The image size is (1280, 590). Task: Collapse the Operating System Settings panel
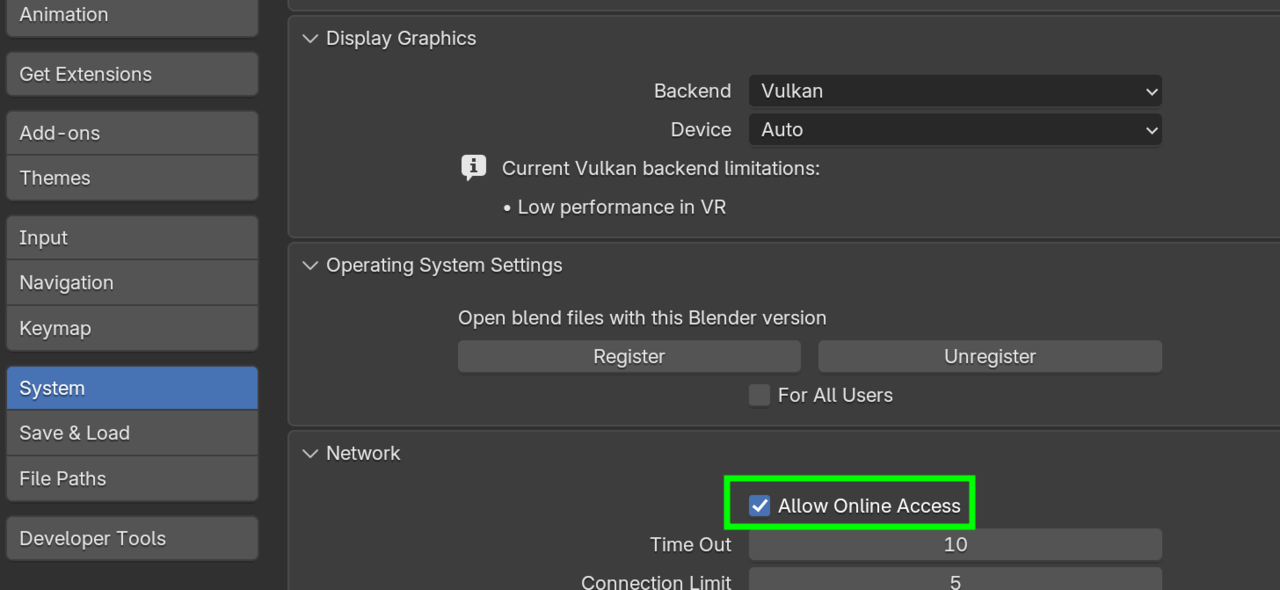tap(310, 266)
